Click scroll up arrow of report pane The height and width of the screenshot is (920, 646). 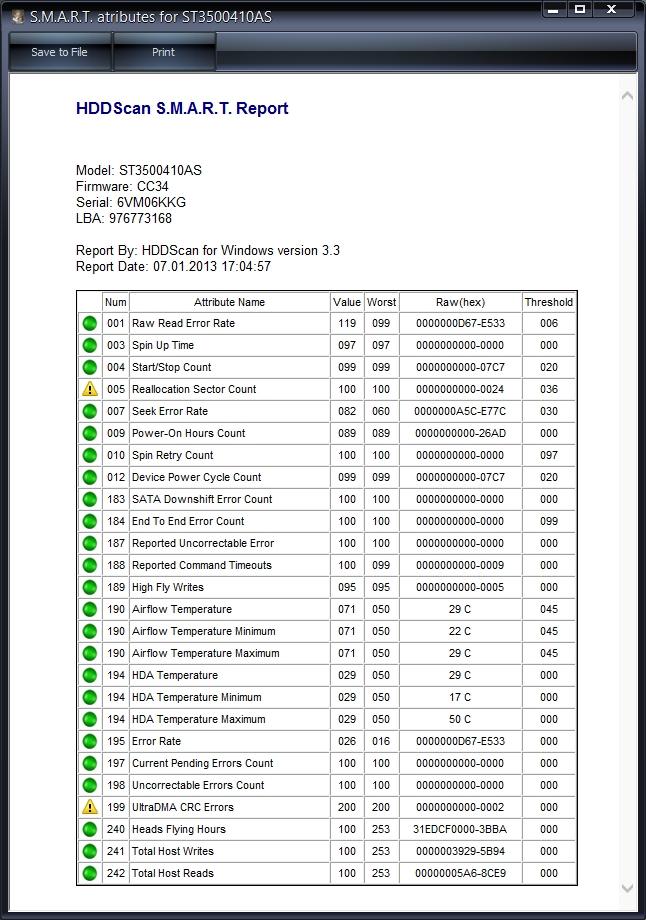coord(627,95)
